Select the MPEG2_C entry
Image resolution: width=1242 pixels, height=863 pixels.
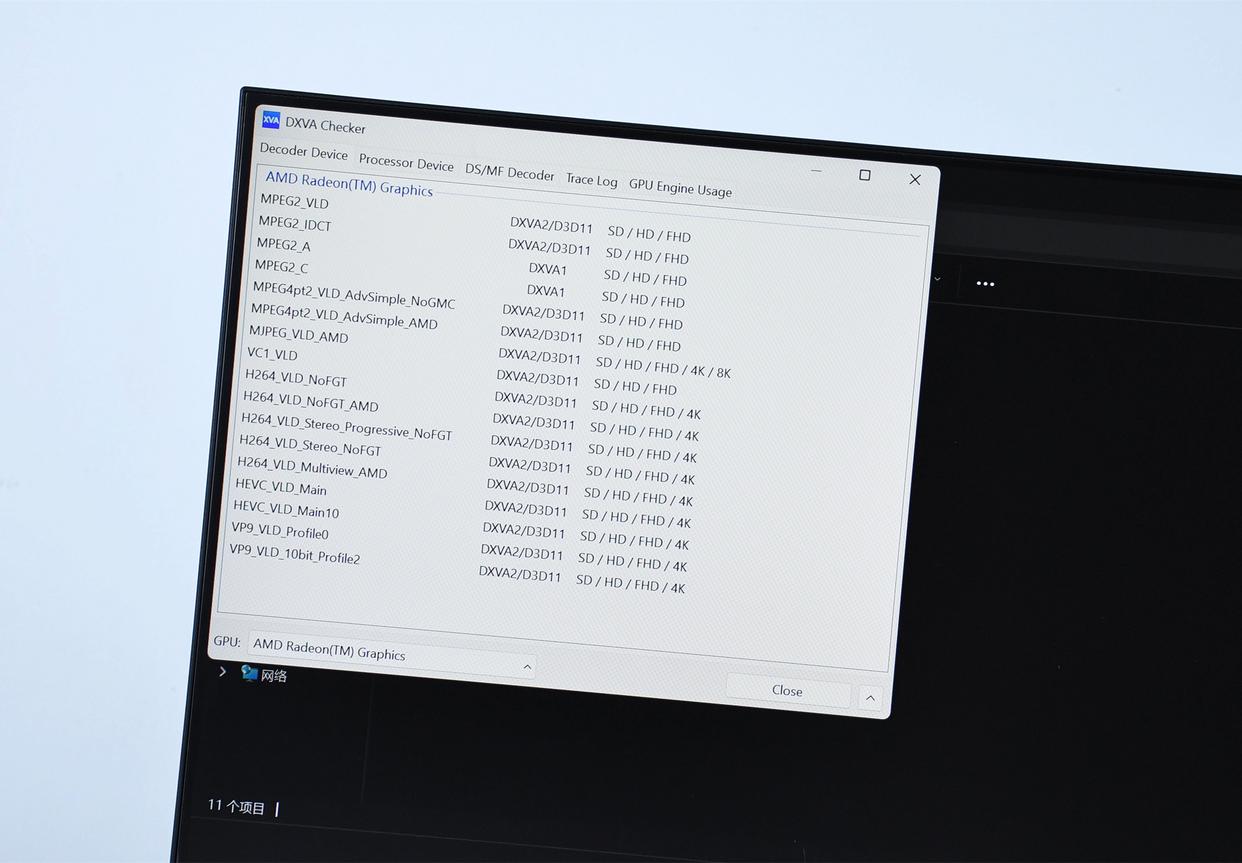click(x=281, y=267)
